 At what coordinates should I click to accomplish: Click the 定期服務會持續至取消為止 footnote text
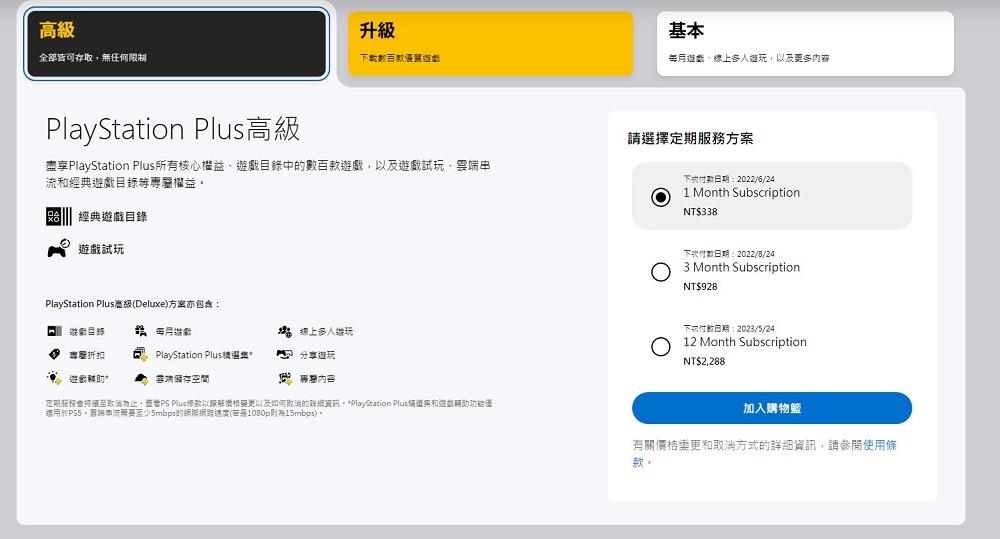[x=268, y=408]
